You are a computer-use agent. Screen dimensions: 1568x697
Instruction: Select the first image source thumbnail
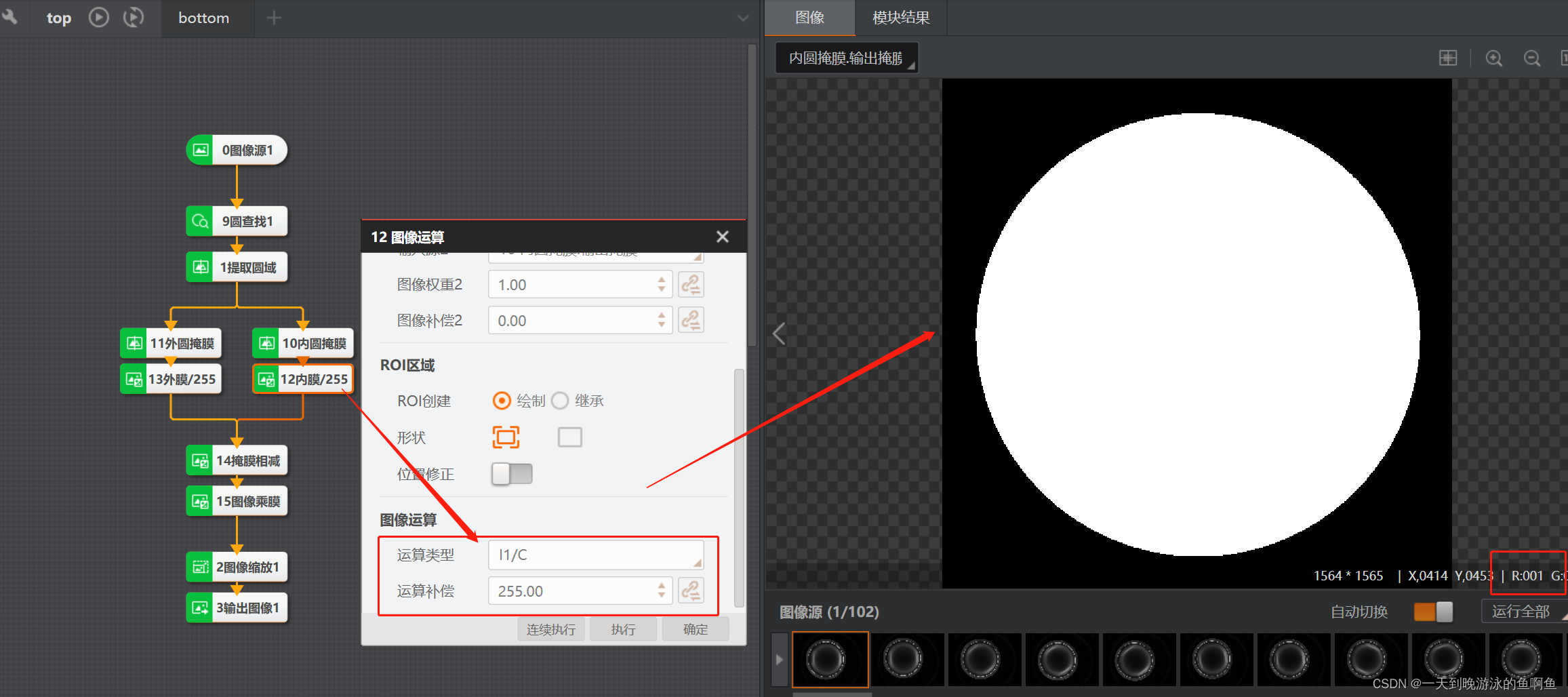point(830,659)
